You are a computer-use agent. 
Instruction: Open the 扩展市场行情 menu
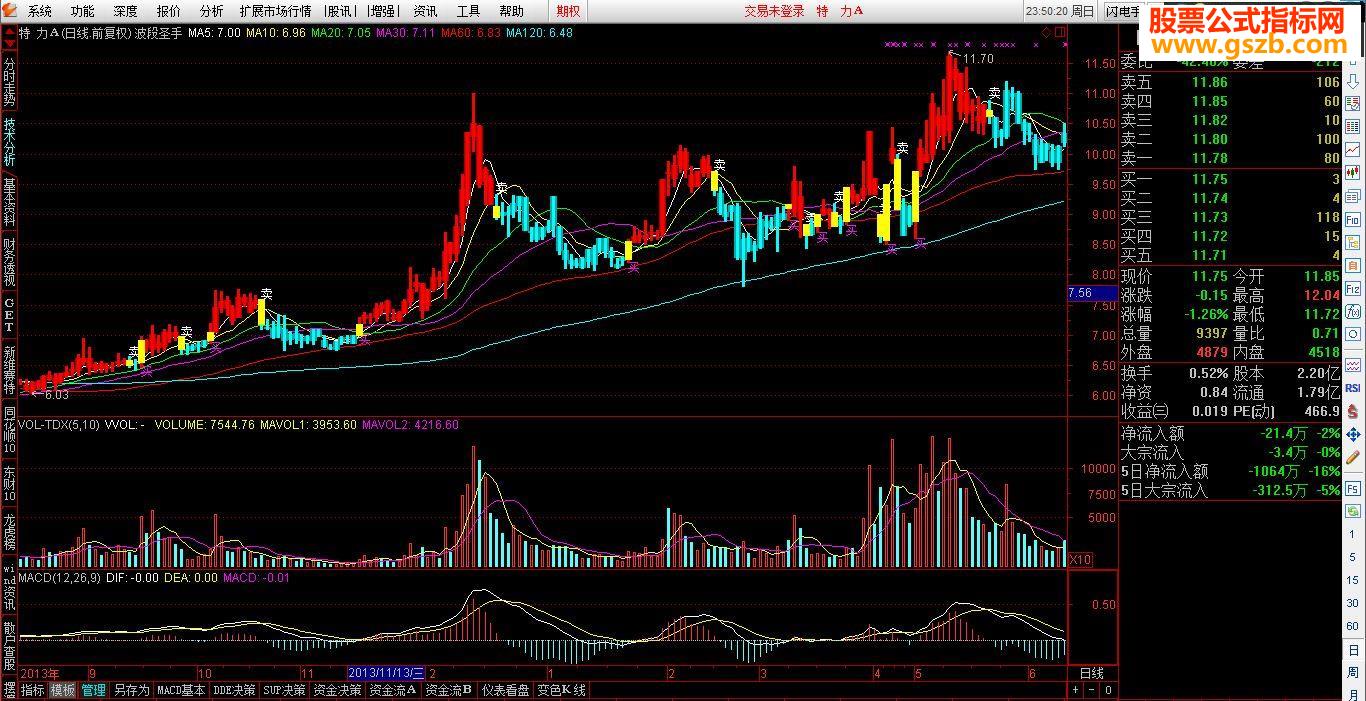pos(275,11)
